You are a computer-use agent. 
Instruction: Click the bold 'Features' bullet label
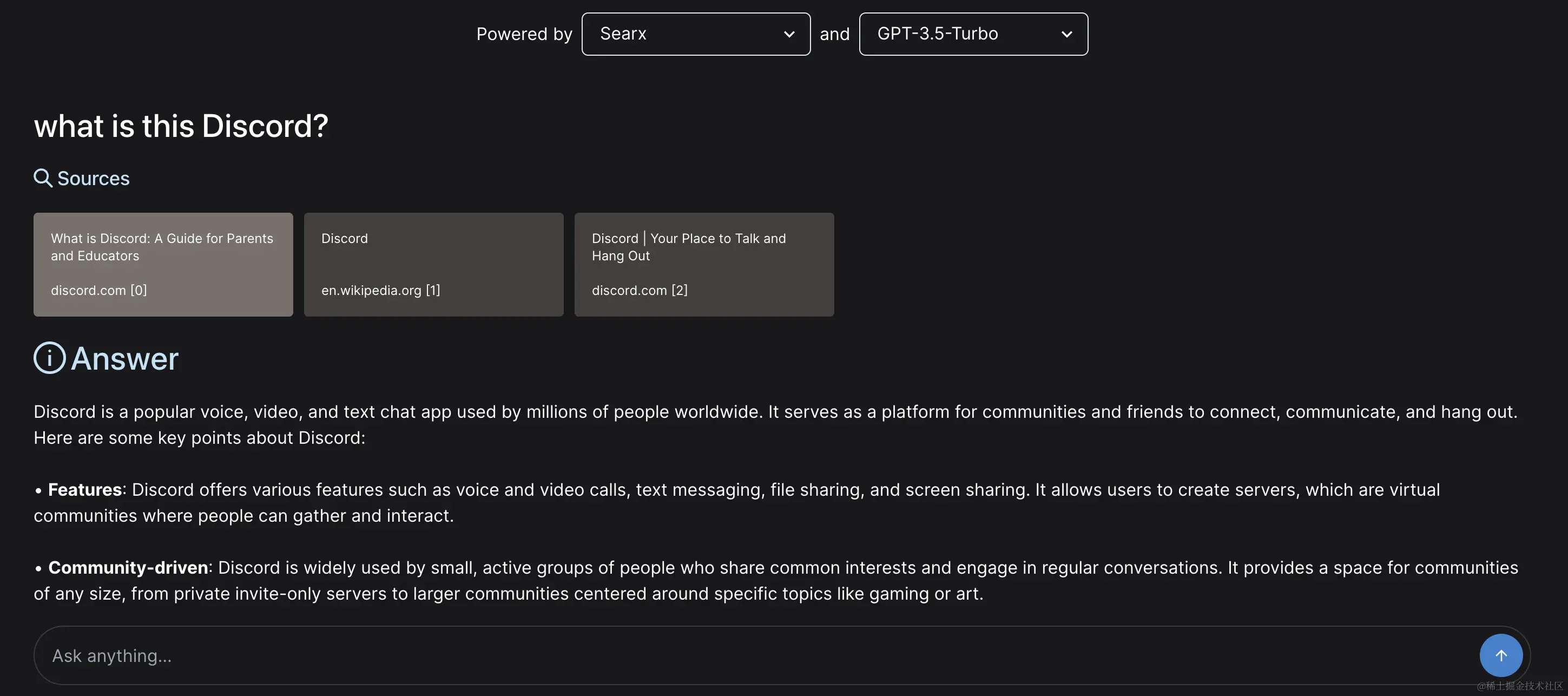point(84,490)
